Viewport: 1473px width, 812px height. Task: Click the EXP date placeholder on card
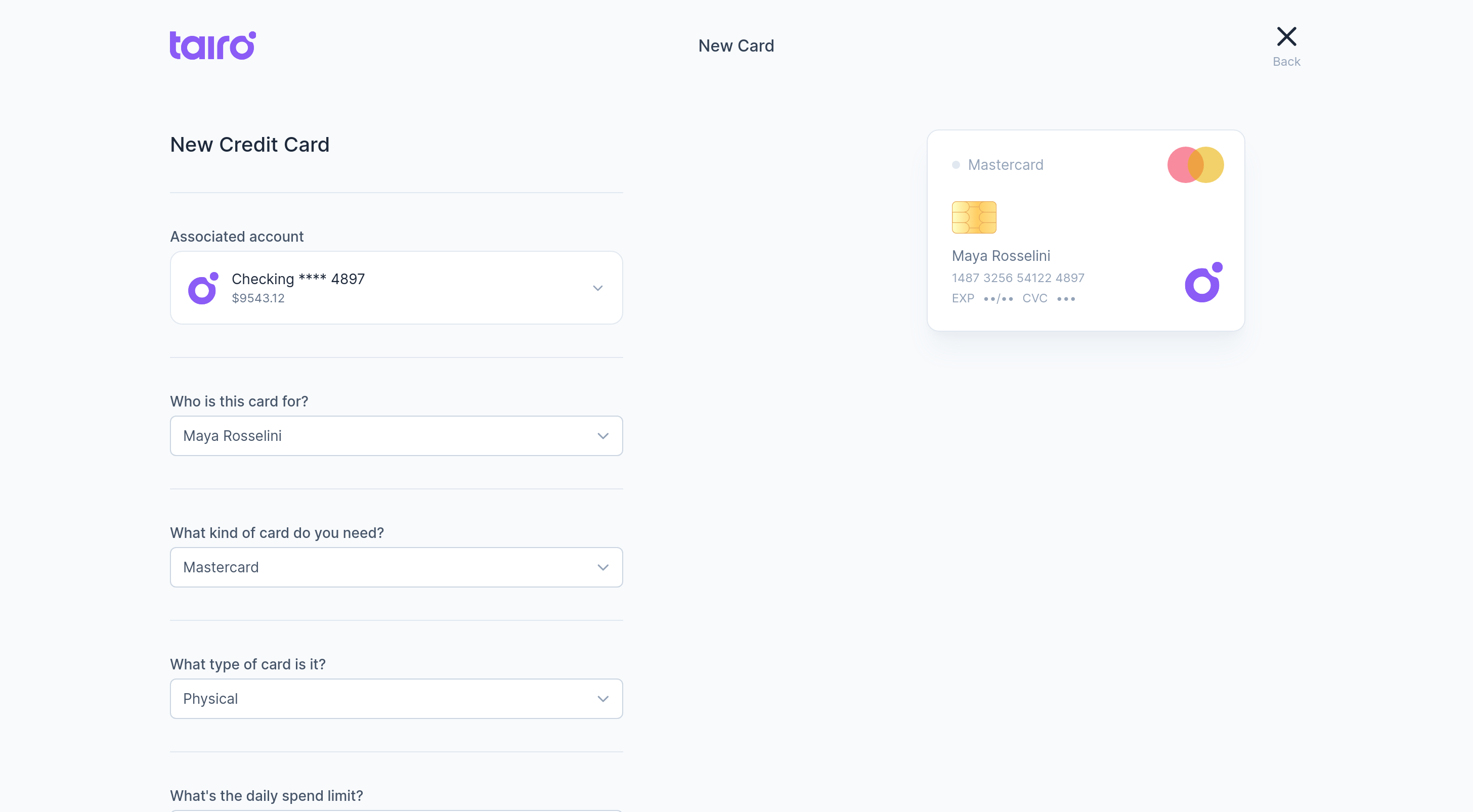click(998, 299)
